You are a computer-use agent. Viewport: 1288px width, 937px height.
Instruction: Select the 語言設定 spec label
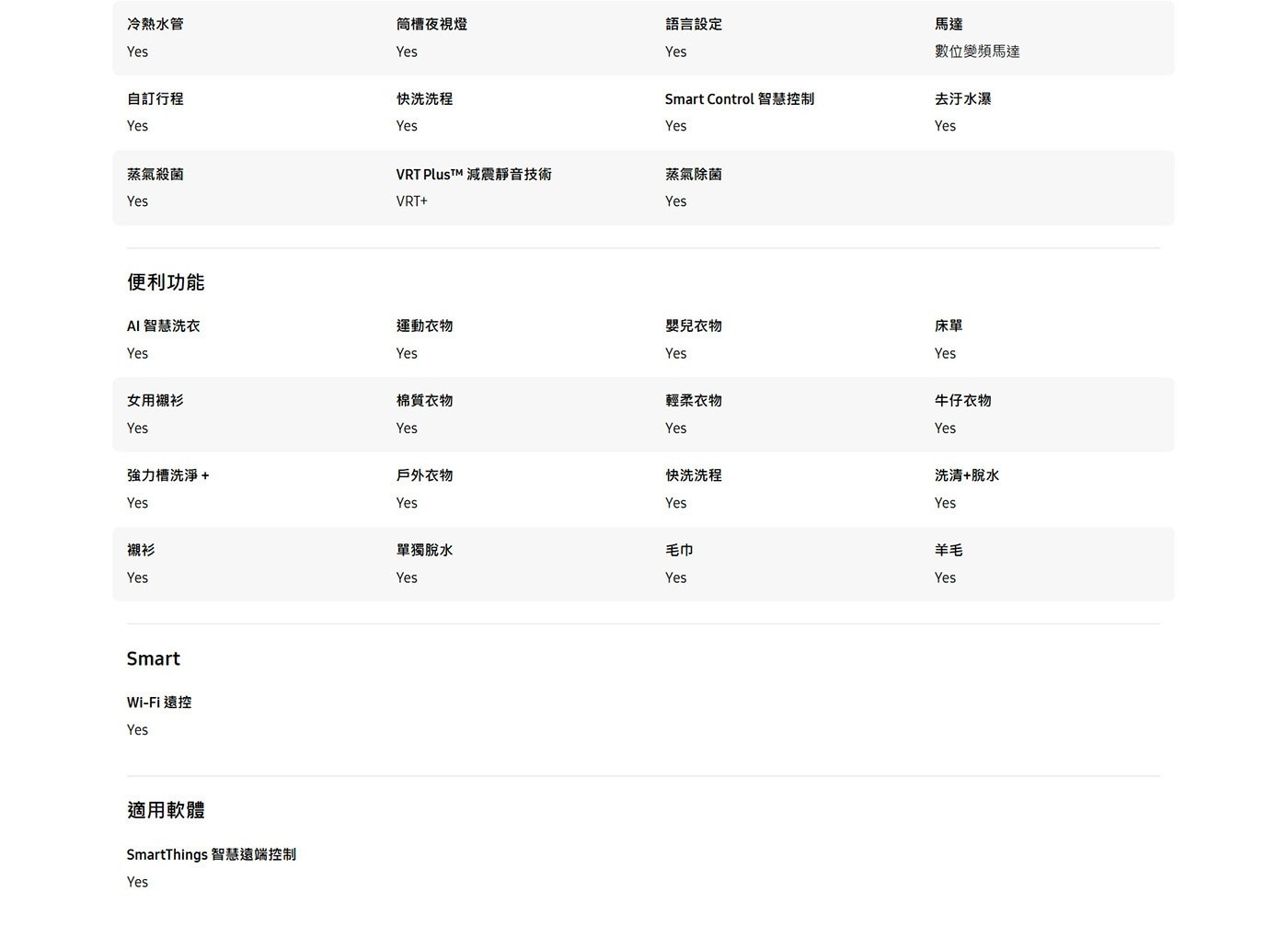tap(694, 24)
